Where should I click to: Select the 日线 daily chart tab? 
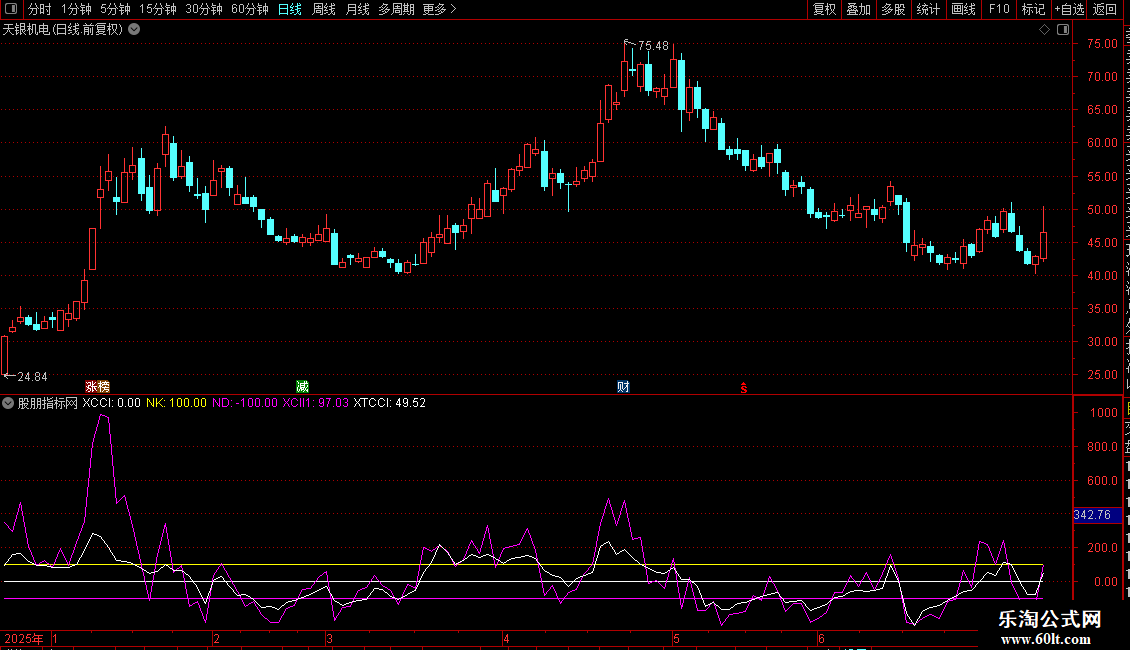coord(290,9)
